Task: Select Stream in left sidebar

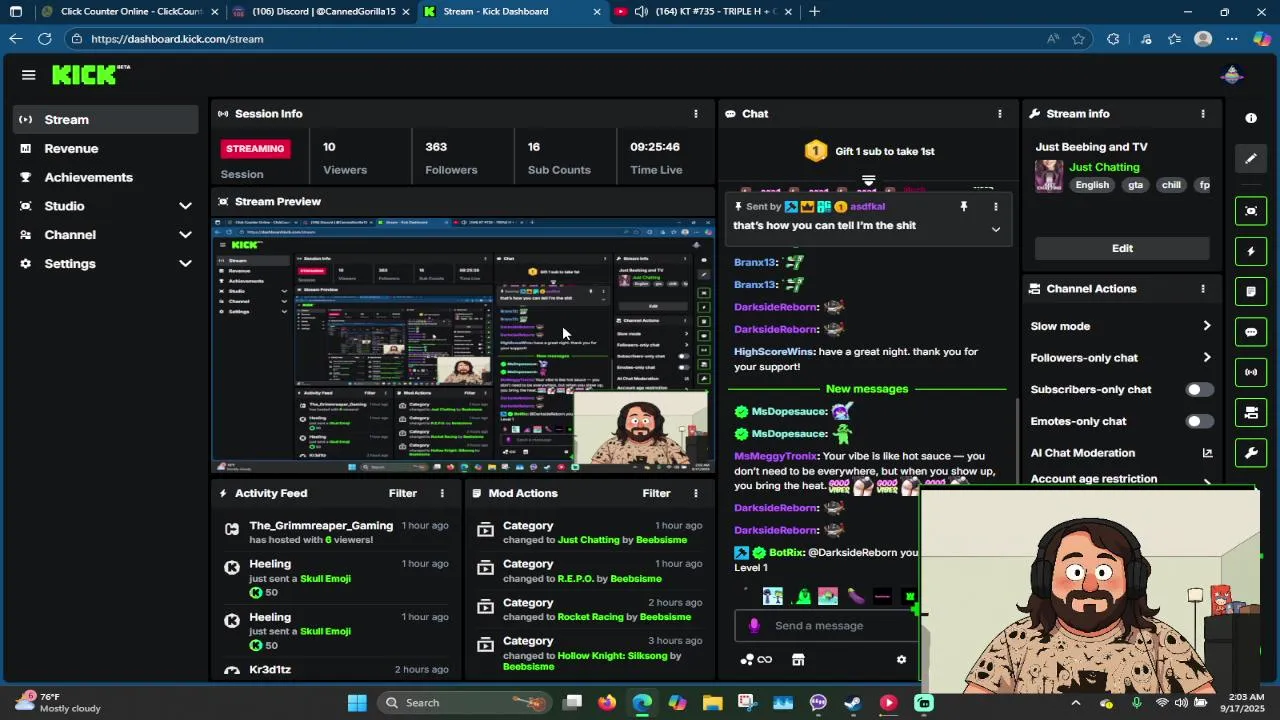Action: (106, 120)
